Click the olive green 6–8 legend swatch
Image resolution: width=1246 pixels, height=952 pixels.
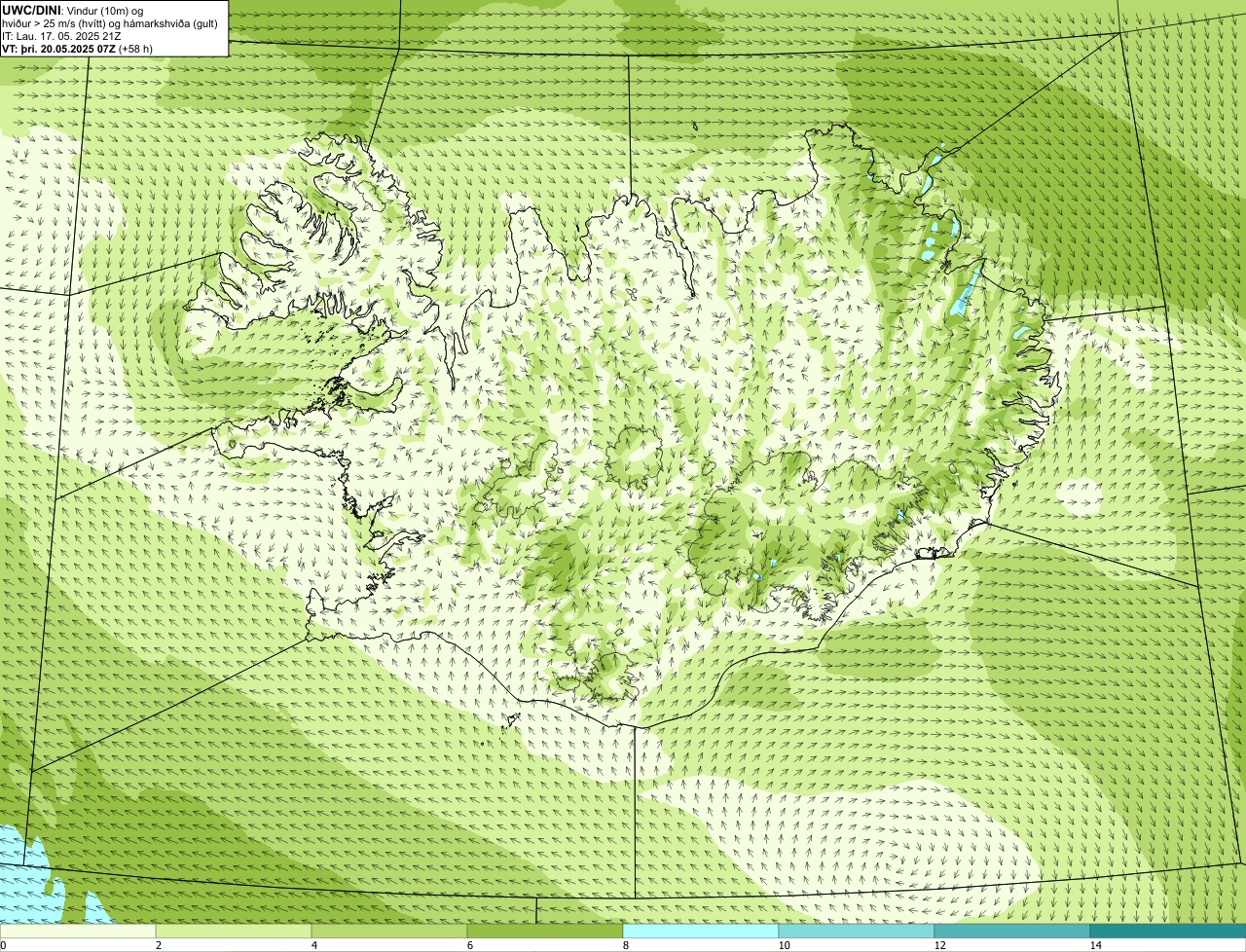[545, 931]
